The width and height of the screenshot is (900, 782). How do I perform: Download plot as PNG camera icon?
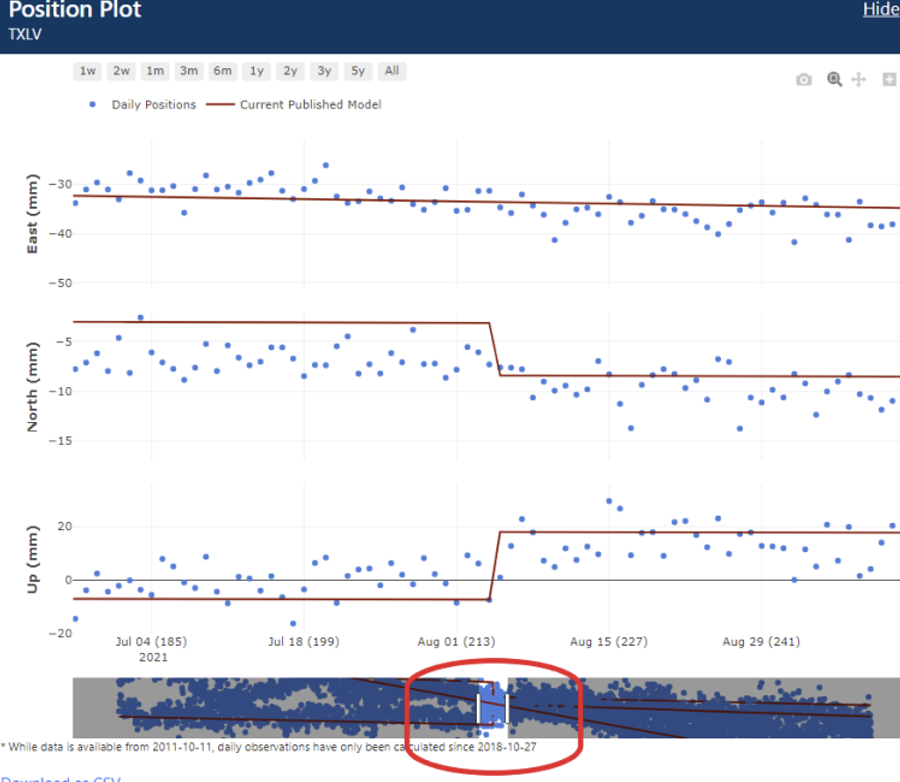click(x=804, y=80)
